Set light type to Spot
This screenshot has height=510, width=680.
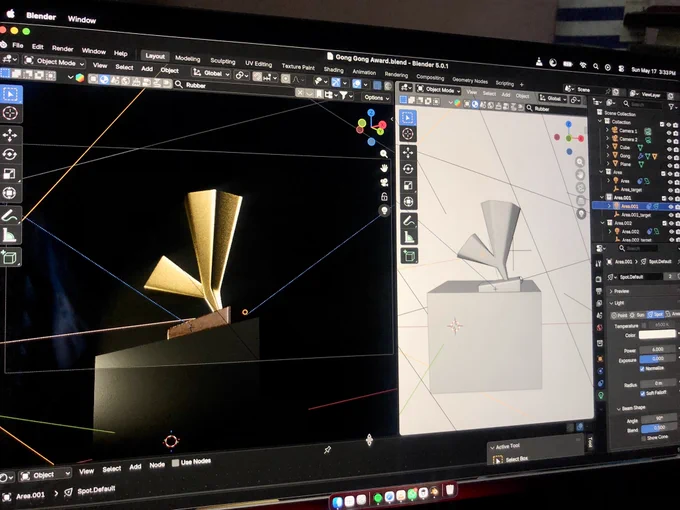[x=655, y=314]
